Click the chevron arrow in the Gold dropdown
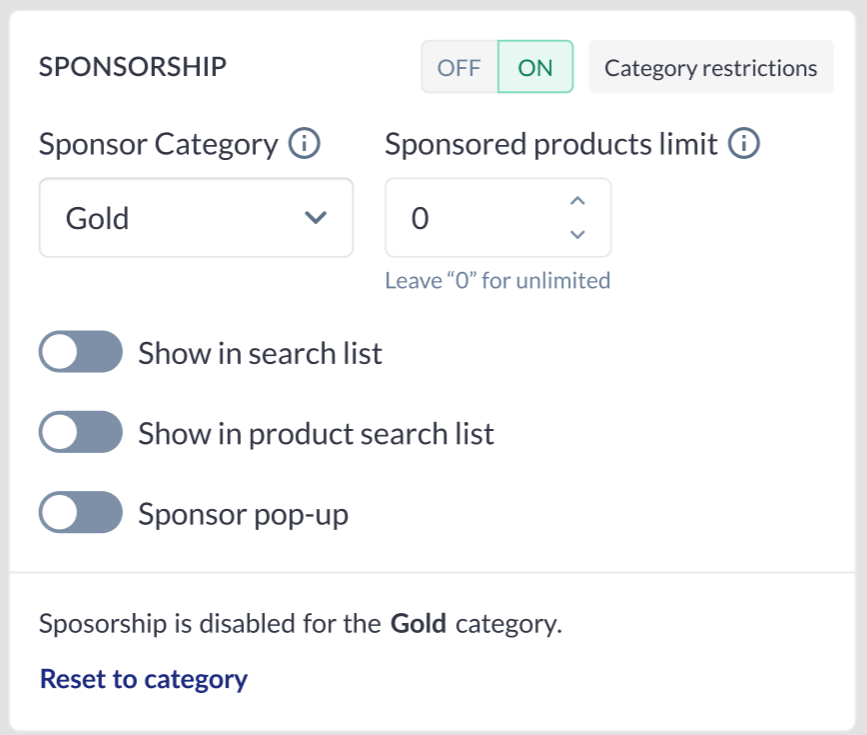Image resolution: width=867 pixels, height=735 pixels. click(x=315, y=217)
